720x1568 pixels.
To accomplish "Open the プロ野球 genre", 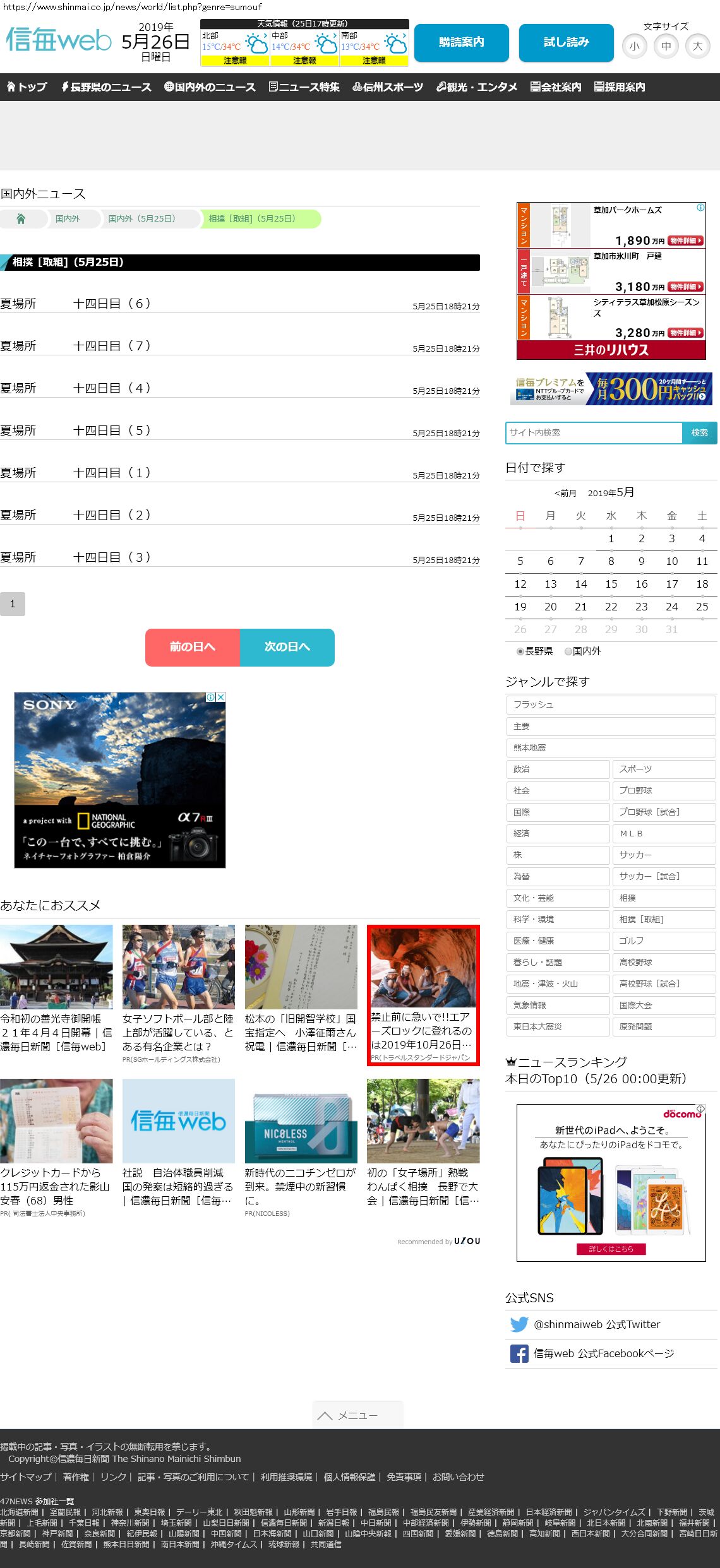I will click(664, 790).
